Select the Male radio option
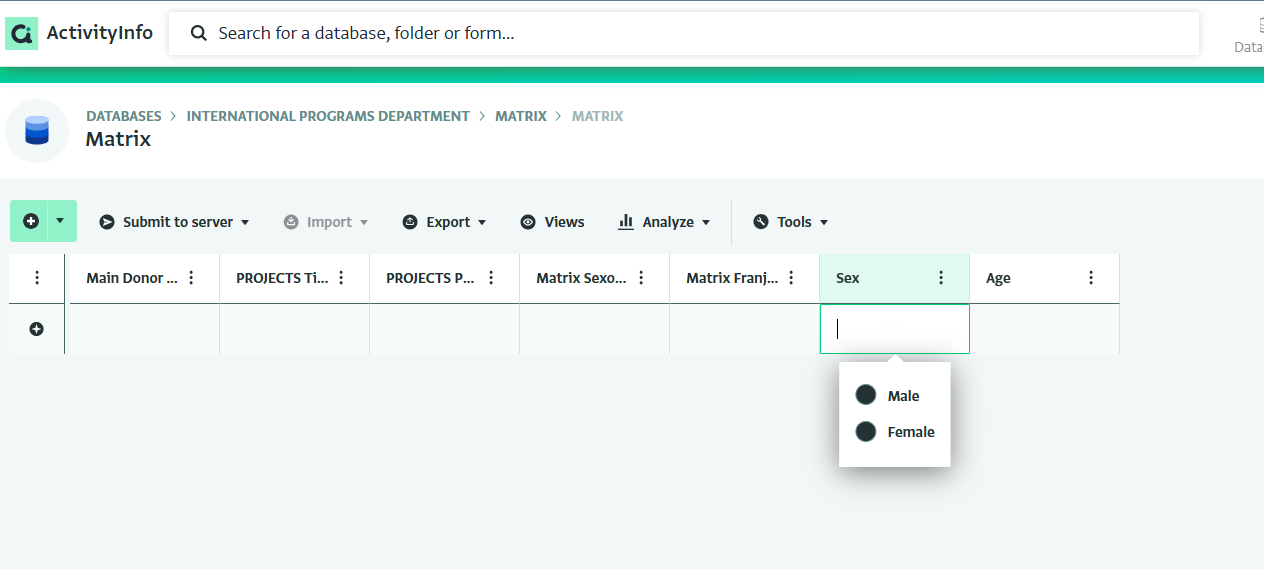The height and width of the screenshot is (569, 1264). 866,396
